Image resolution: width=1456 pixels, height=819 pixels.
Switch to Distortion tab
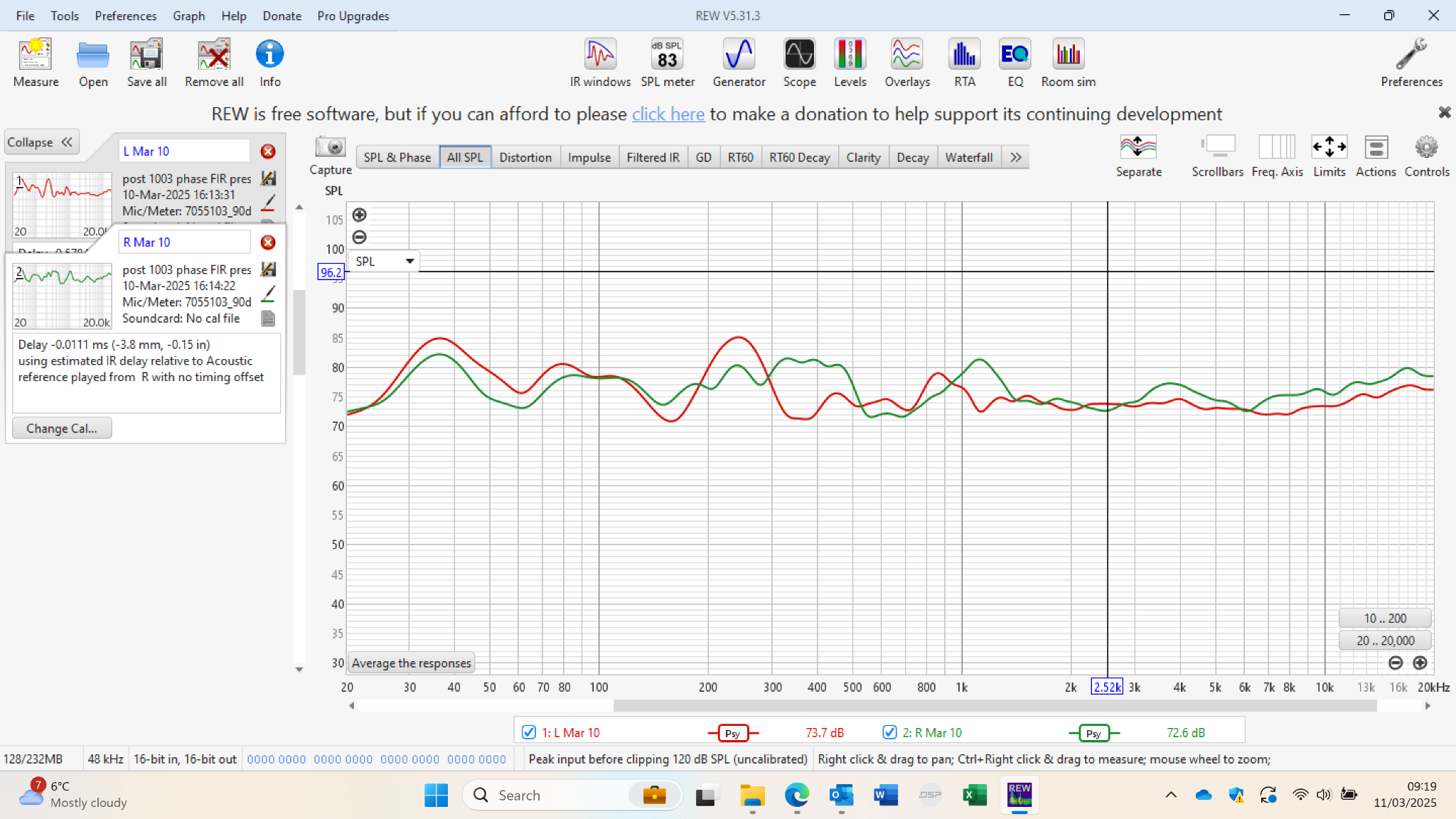click(525, 157)
